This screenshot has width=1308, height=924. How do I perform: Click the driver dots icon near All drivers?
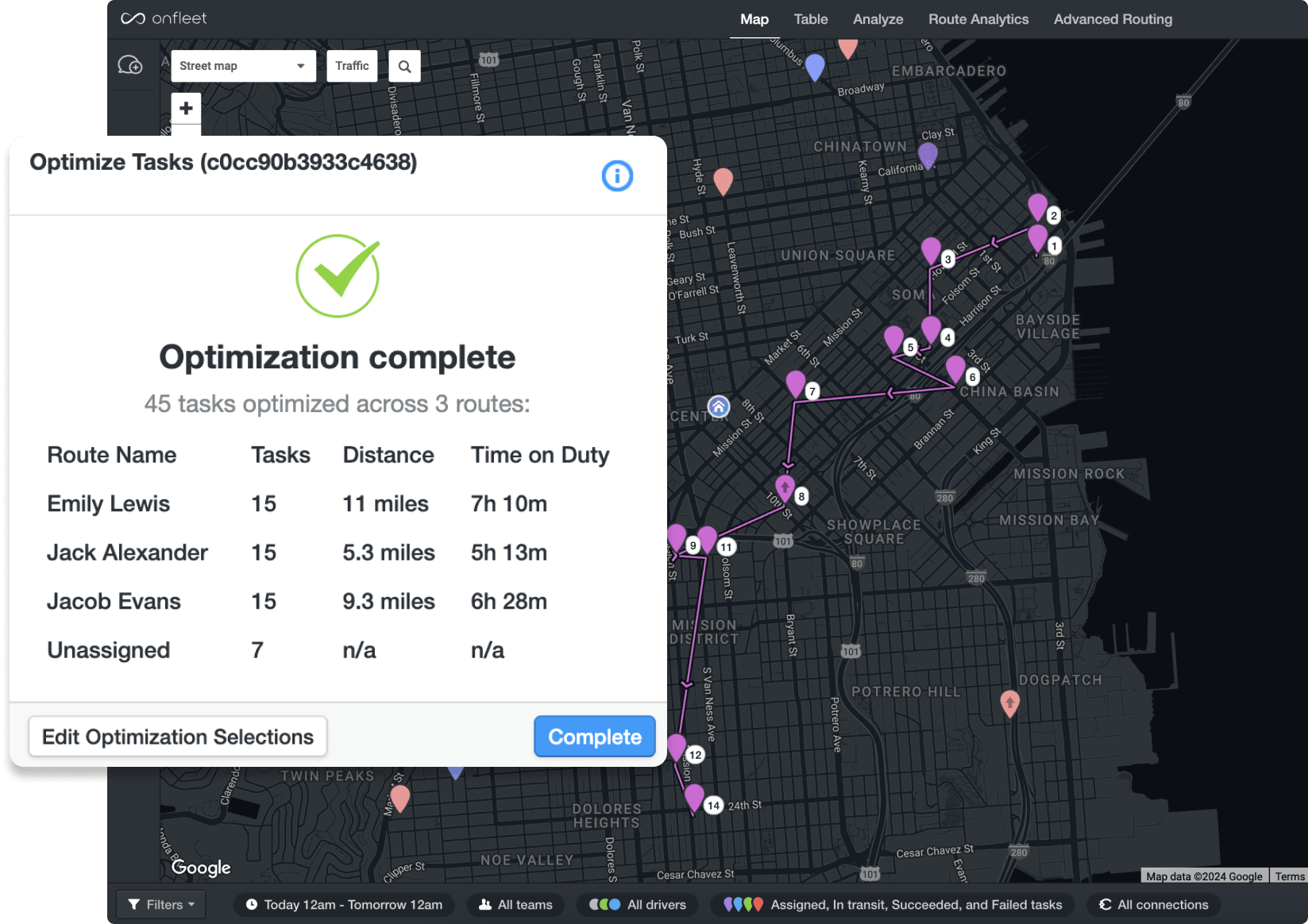point(604,904)
